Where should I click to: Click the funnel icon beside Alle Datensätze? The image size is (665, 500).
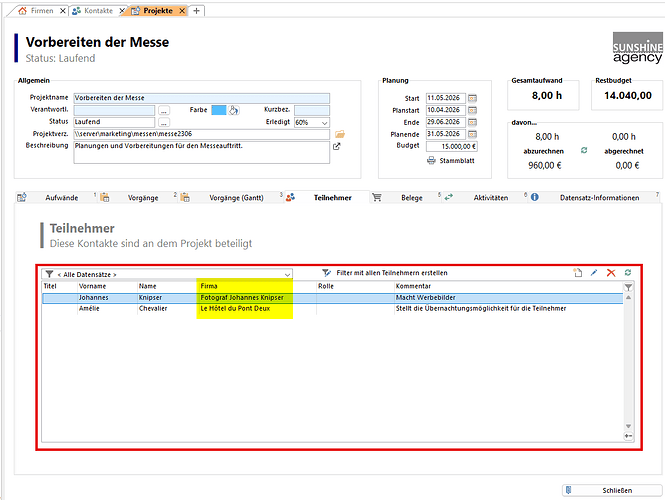[49, 274]
